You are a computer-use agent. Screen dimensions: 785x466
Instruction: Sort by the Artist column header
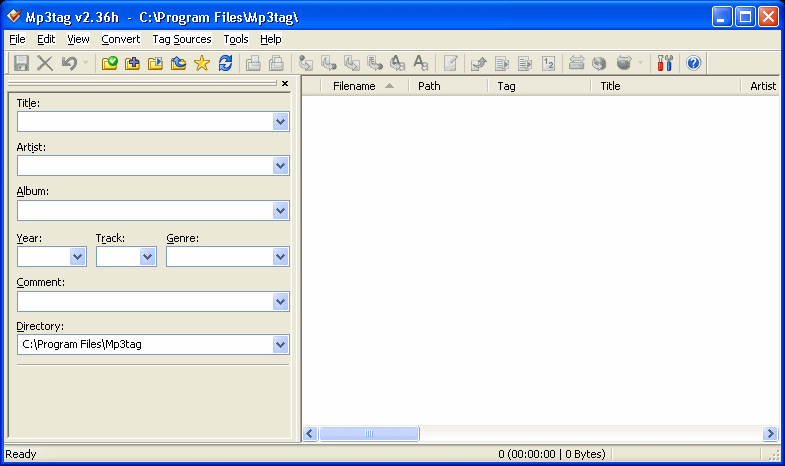(x=761, y=86)
